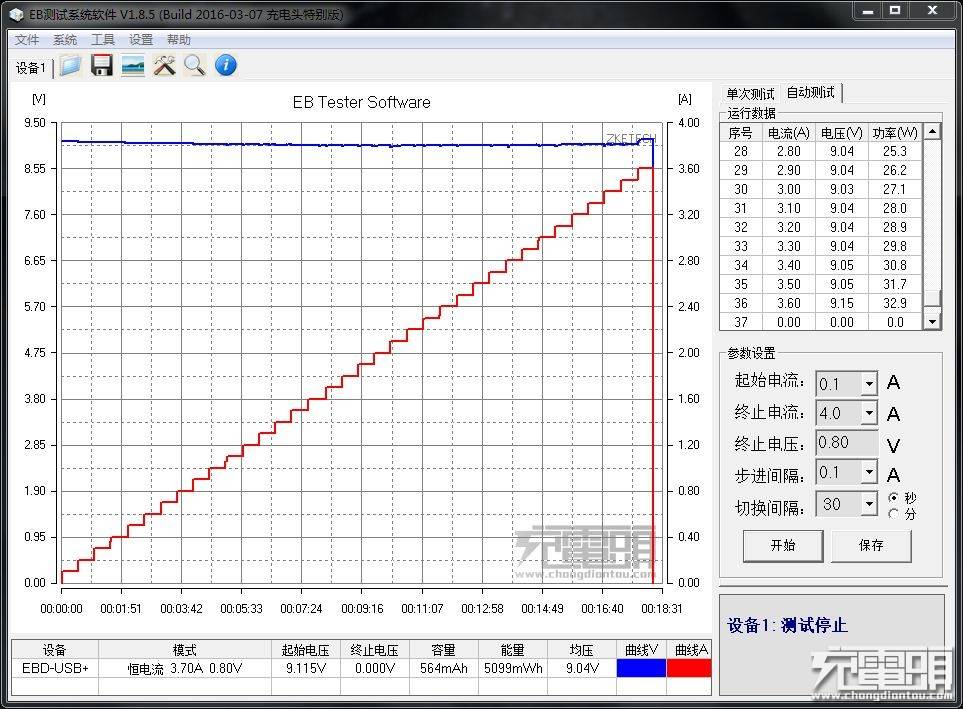Click the open file folder icon
The height and width of the screenshot is (709, 963).
point(69,64)
